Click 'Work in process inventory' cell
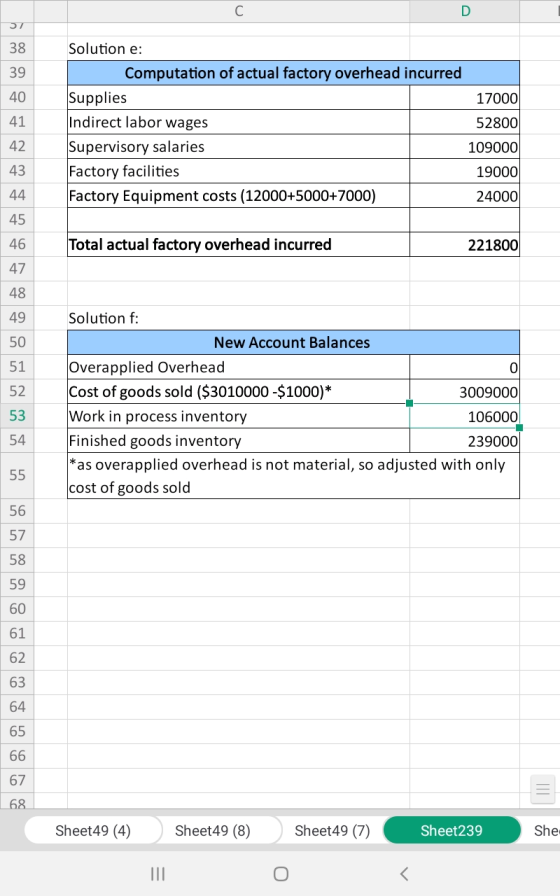This screenshot has width=560, height=896. [238, 416]
